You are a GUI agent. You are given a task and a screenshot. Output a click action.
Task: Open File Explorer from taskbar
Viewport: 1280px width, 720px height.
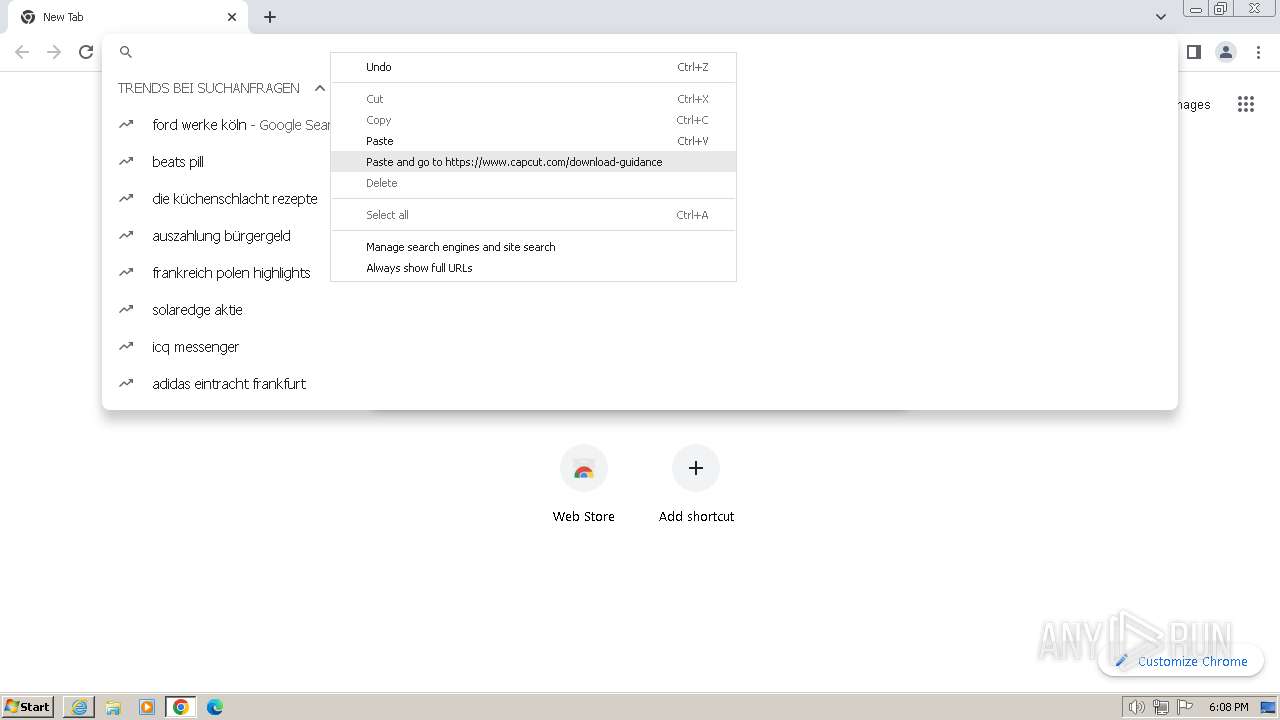tap(113, 707)
